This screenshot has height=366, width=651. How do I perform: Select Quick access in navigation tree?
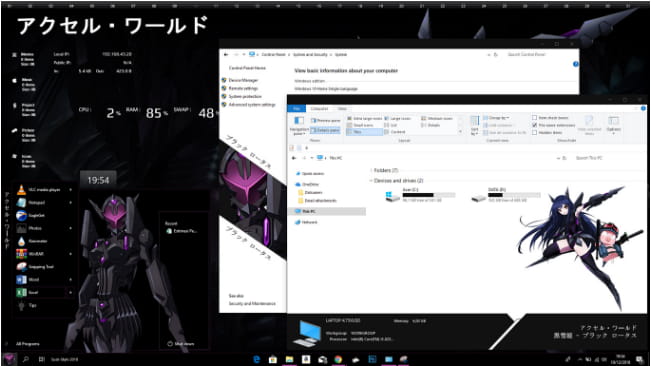click(310, 174)
